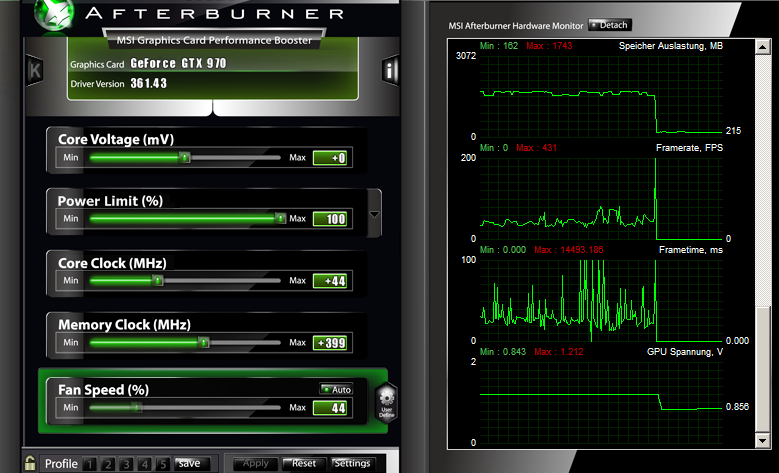Expand the Power Limit dropdown arrow
This screenshot has width=779, height=473.
tap(375, 215)
